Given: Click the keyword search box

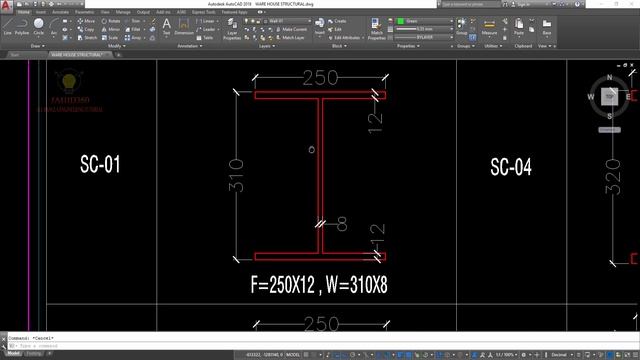Looking at the screenshot, I should [471, 4].
